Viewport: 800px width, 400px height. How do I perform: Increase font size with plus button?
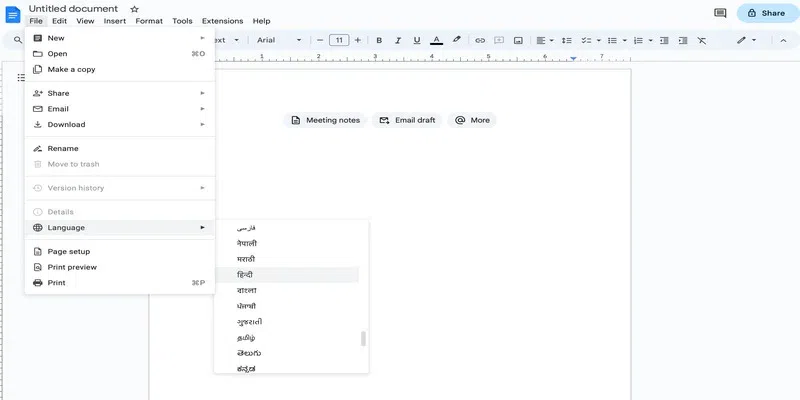click(x=358, y=40)
